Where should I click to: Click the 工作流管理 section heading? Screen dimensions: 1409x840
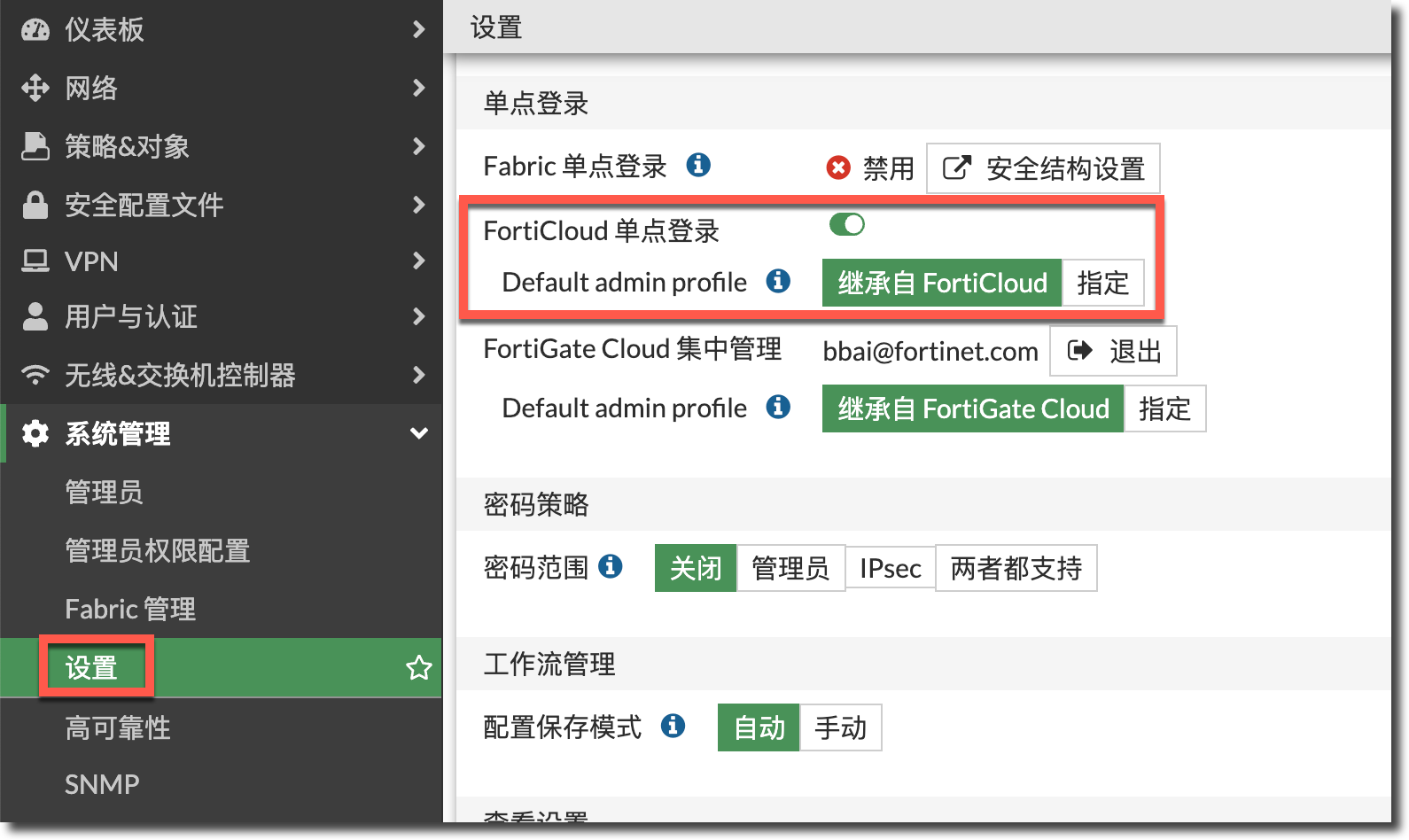(549, 664)
